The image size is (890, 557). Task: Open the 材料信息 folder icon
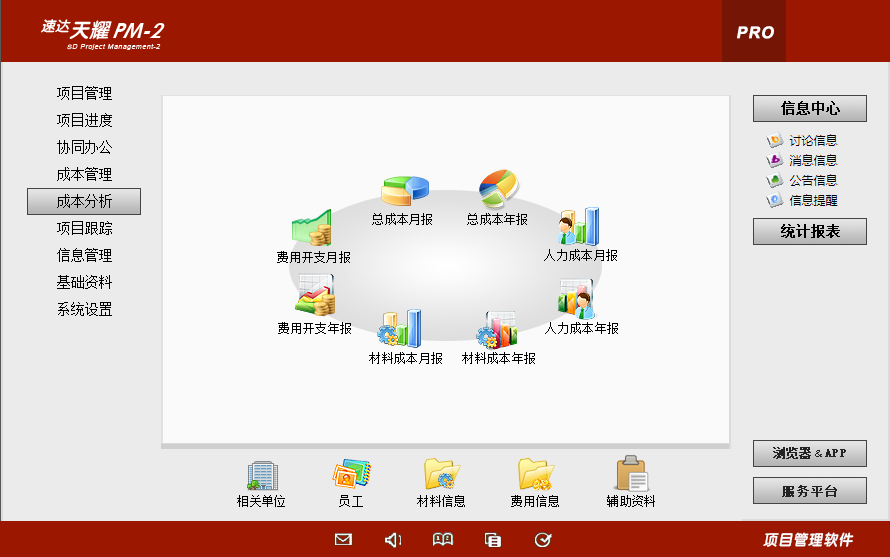(x=441, y=474)
